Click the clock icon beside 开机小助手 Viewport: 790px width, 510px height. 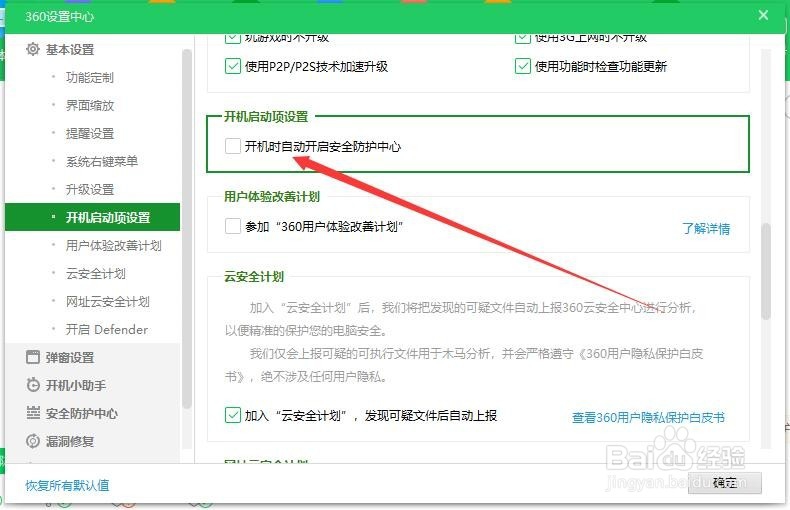[x=33, y=385]
